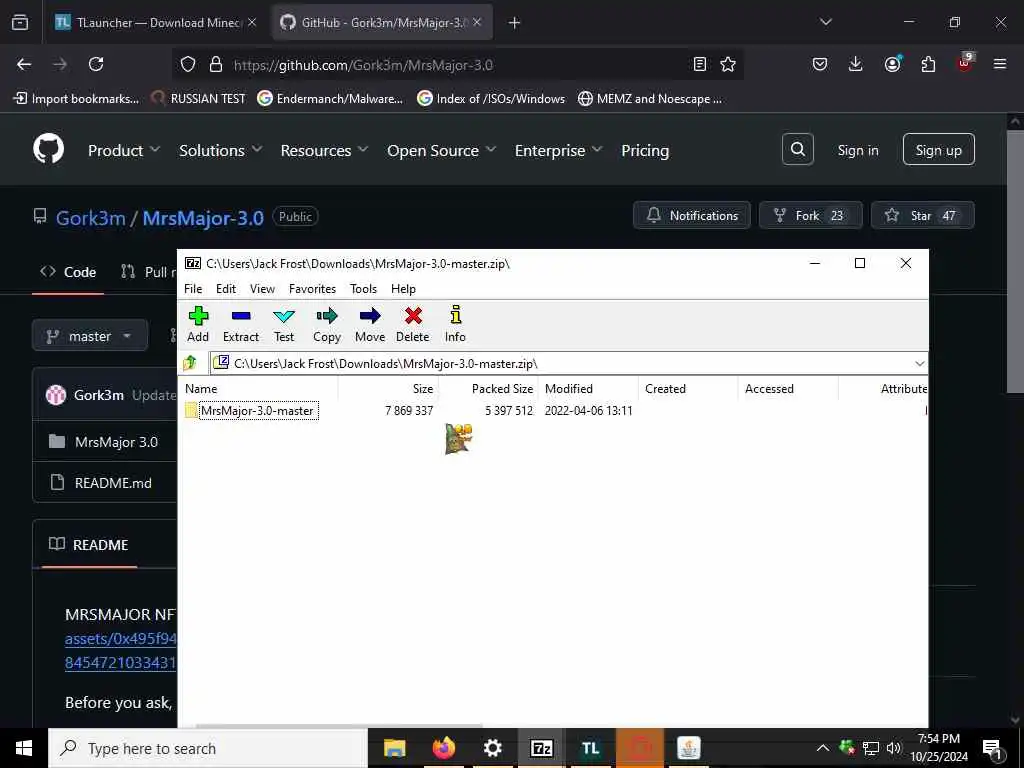Open Firefox list all tabs arrow
1024x768 pixels.
pyautogui.click(x=825, y=22)
